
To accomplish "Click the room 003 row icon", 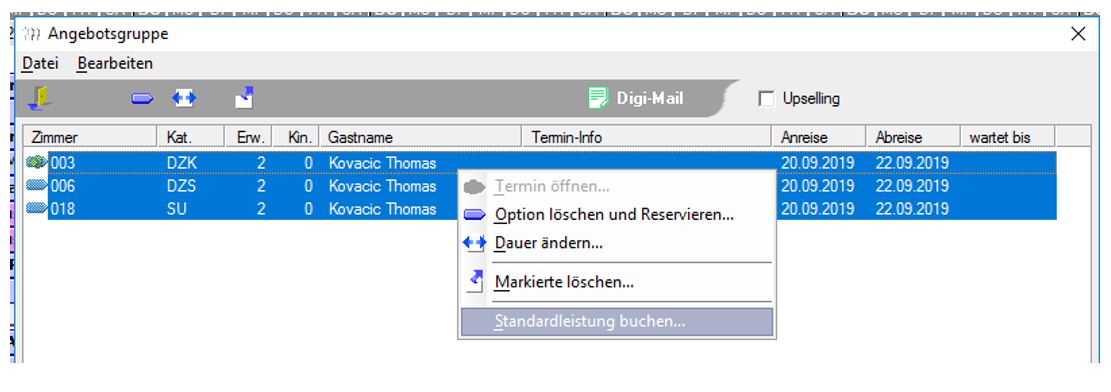I will pyautogui.click(x=36, y=163).
